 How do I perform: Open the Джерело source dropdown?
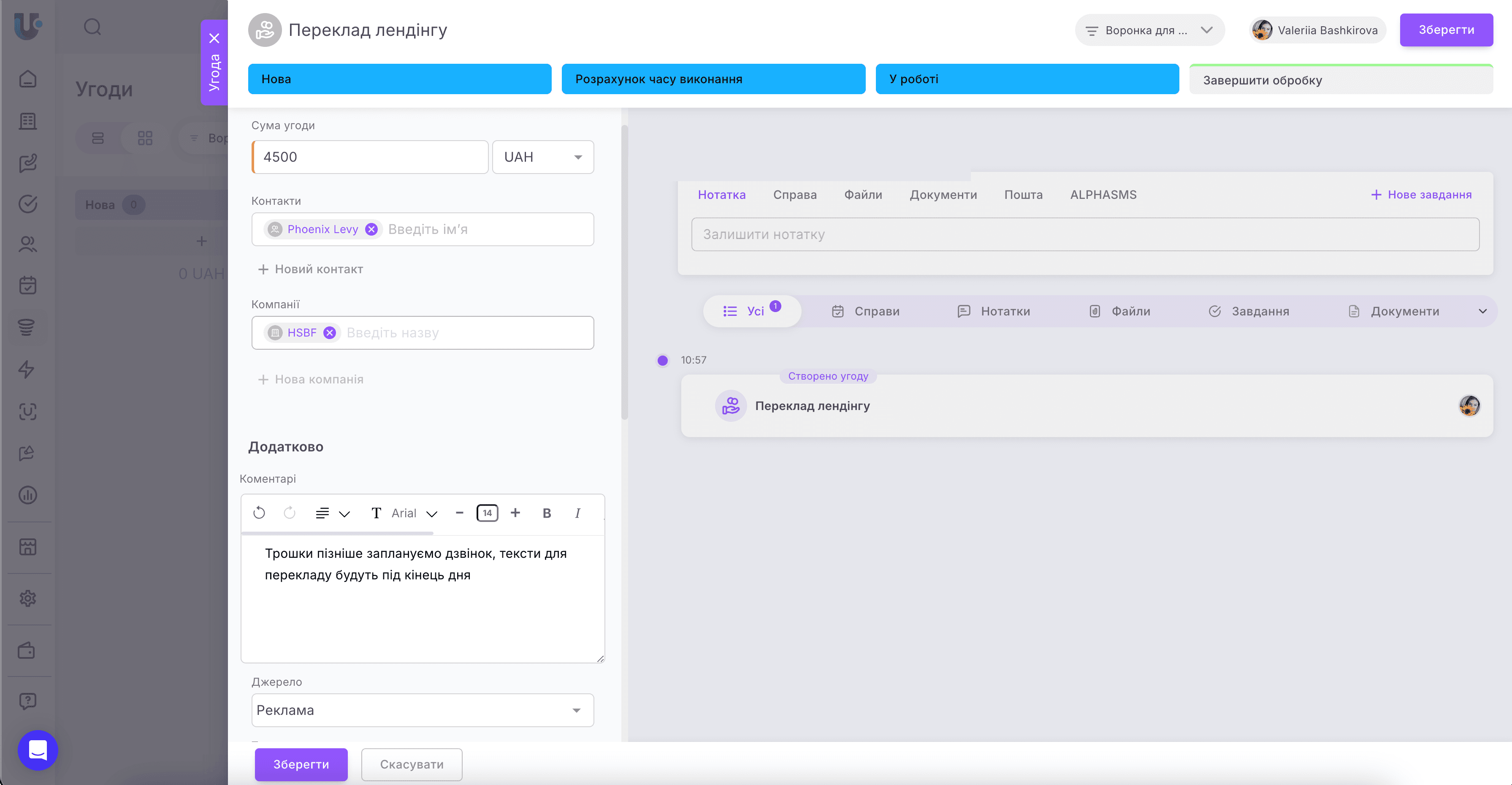[423, 710]
